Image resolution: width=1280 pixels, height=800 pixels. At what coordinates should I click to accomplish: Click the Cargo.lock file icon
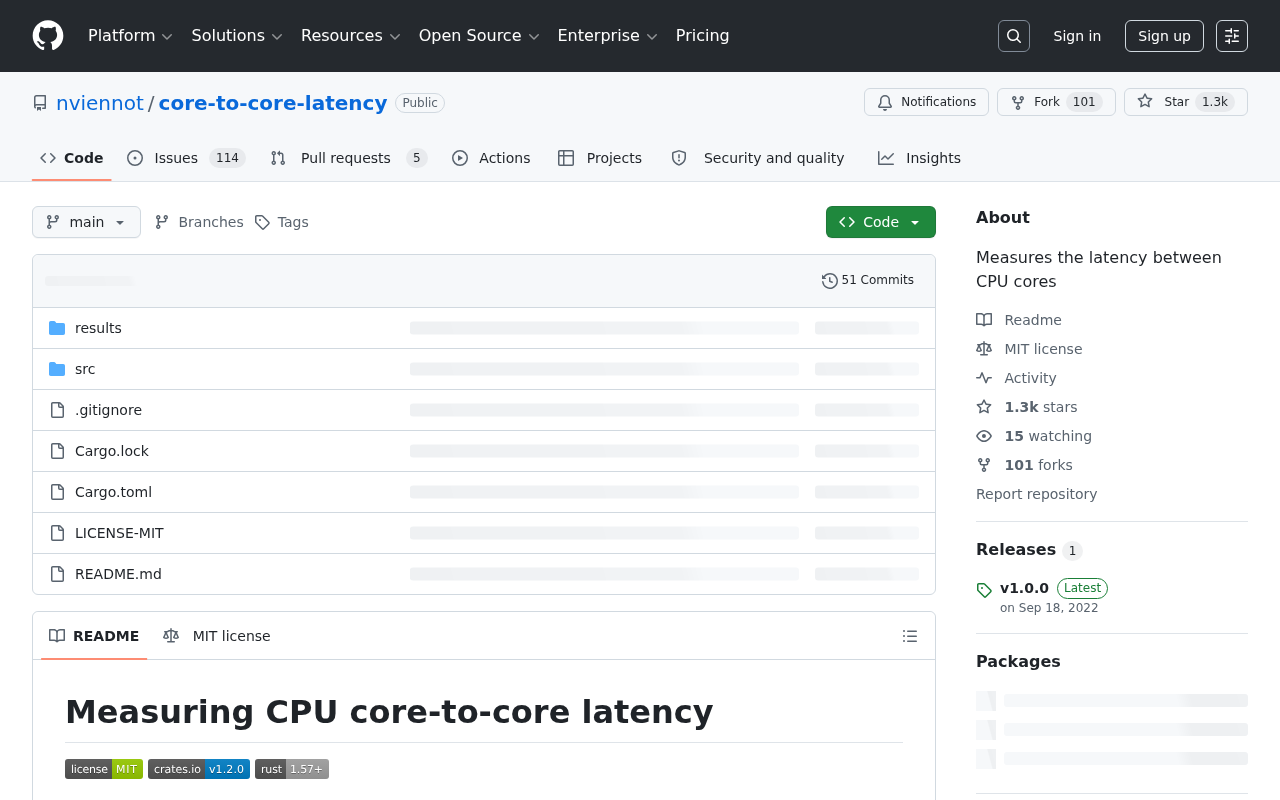point(57,451)
